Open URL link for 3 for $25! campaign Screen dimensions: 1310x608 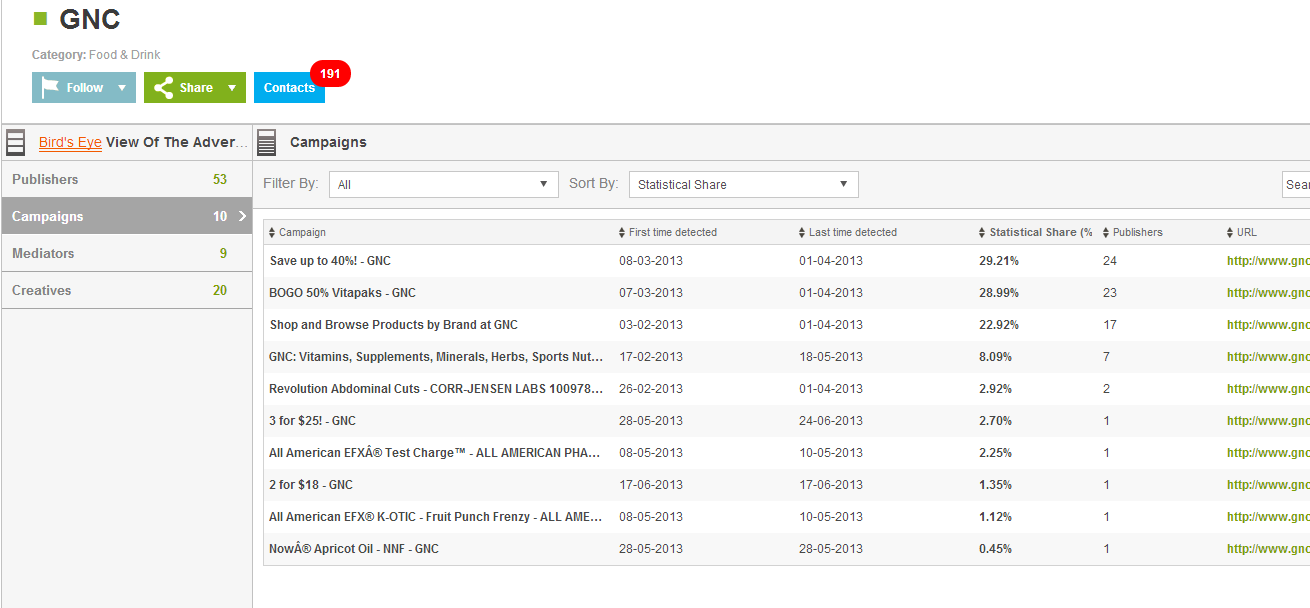coord(1268,421)
